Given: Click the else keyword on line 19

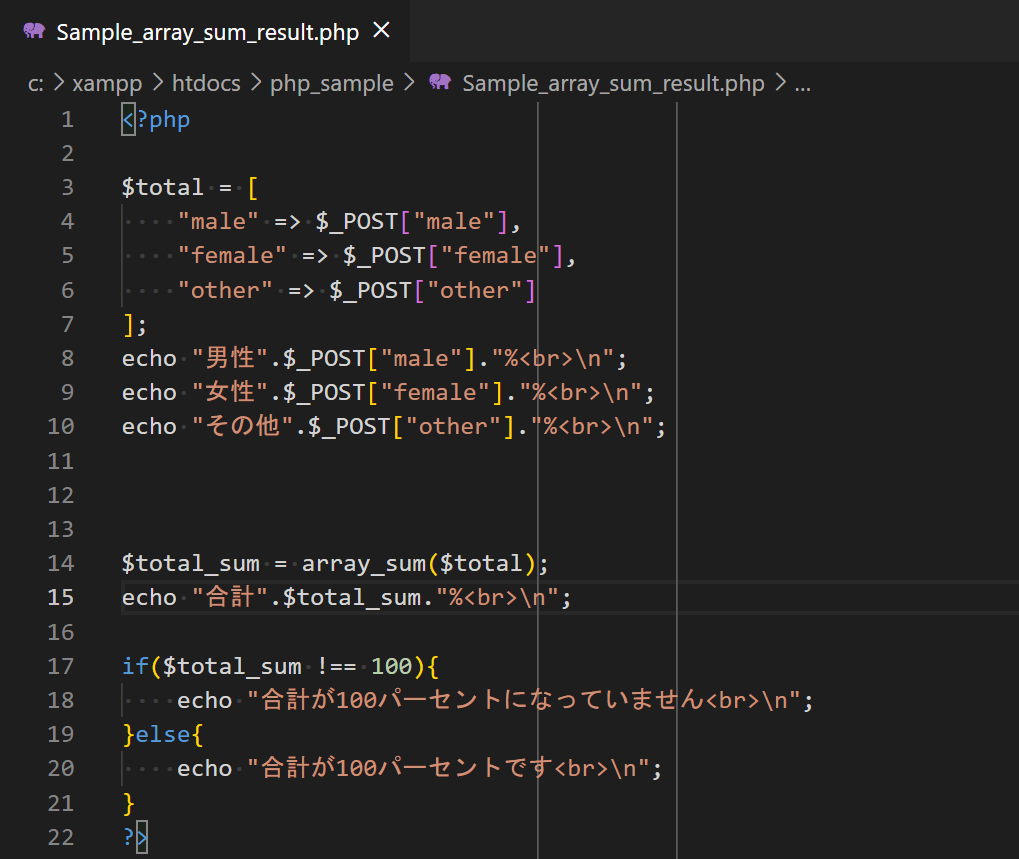Looking at the screenshot, I should tap(162, 735).
